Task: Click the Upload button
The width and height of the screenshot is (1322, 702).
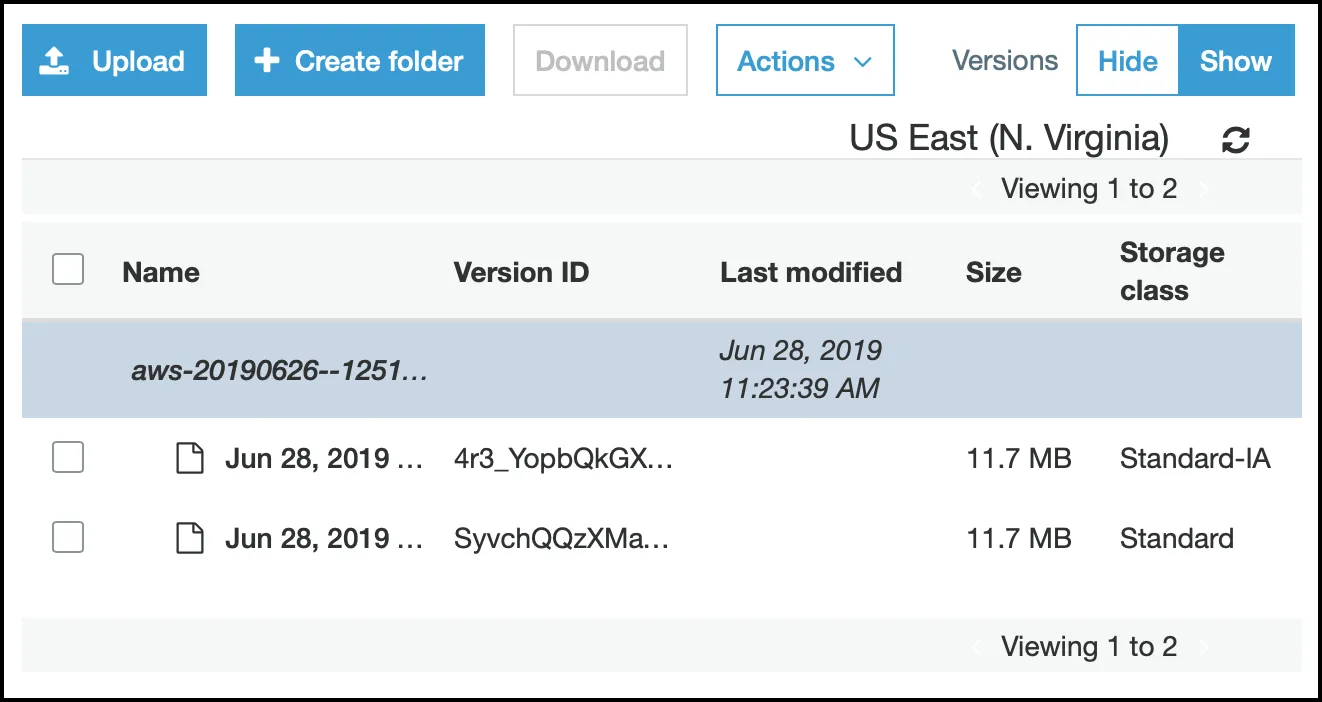Action: (x=114, y=61)
